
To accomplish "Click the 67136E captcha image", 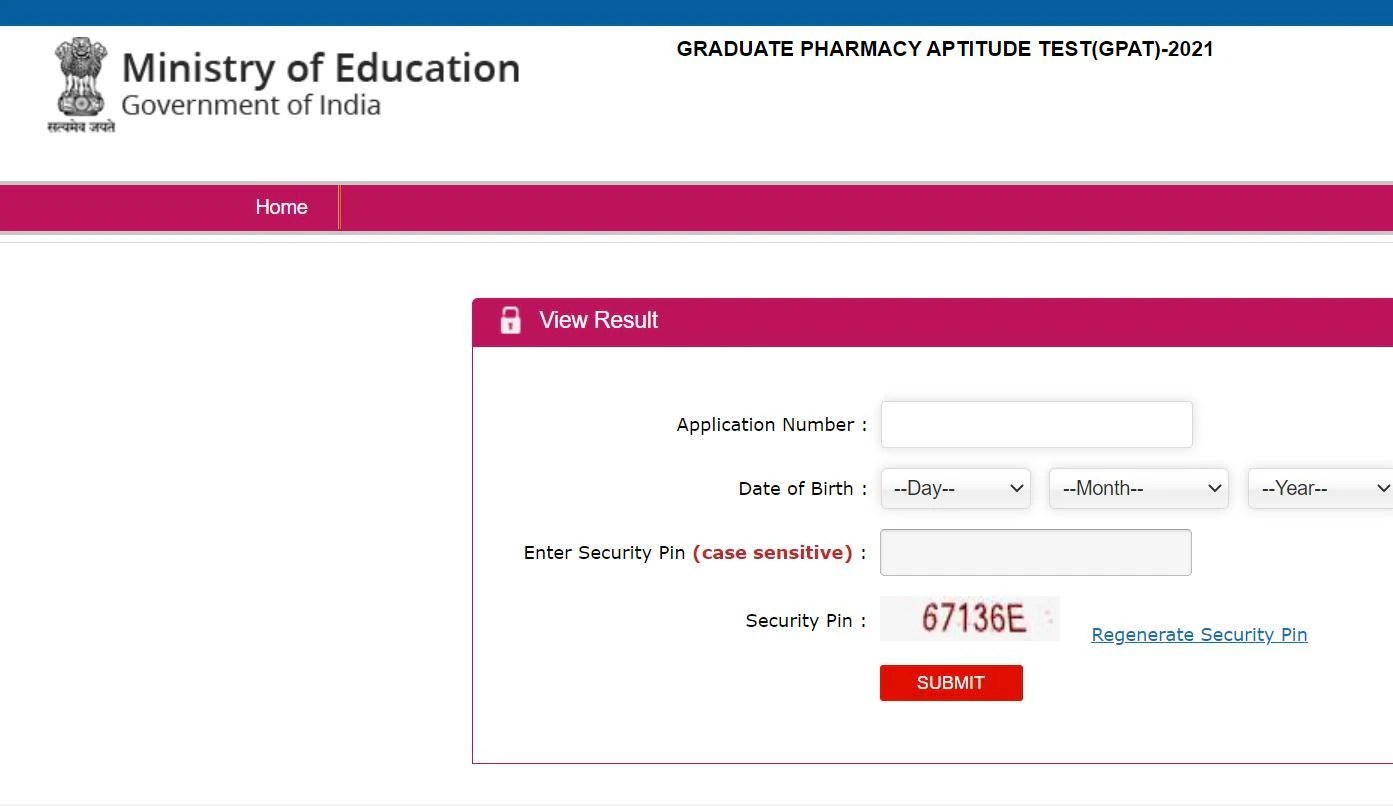I will click(x=969, y=619).
